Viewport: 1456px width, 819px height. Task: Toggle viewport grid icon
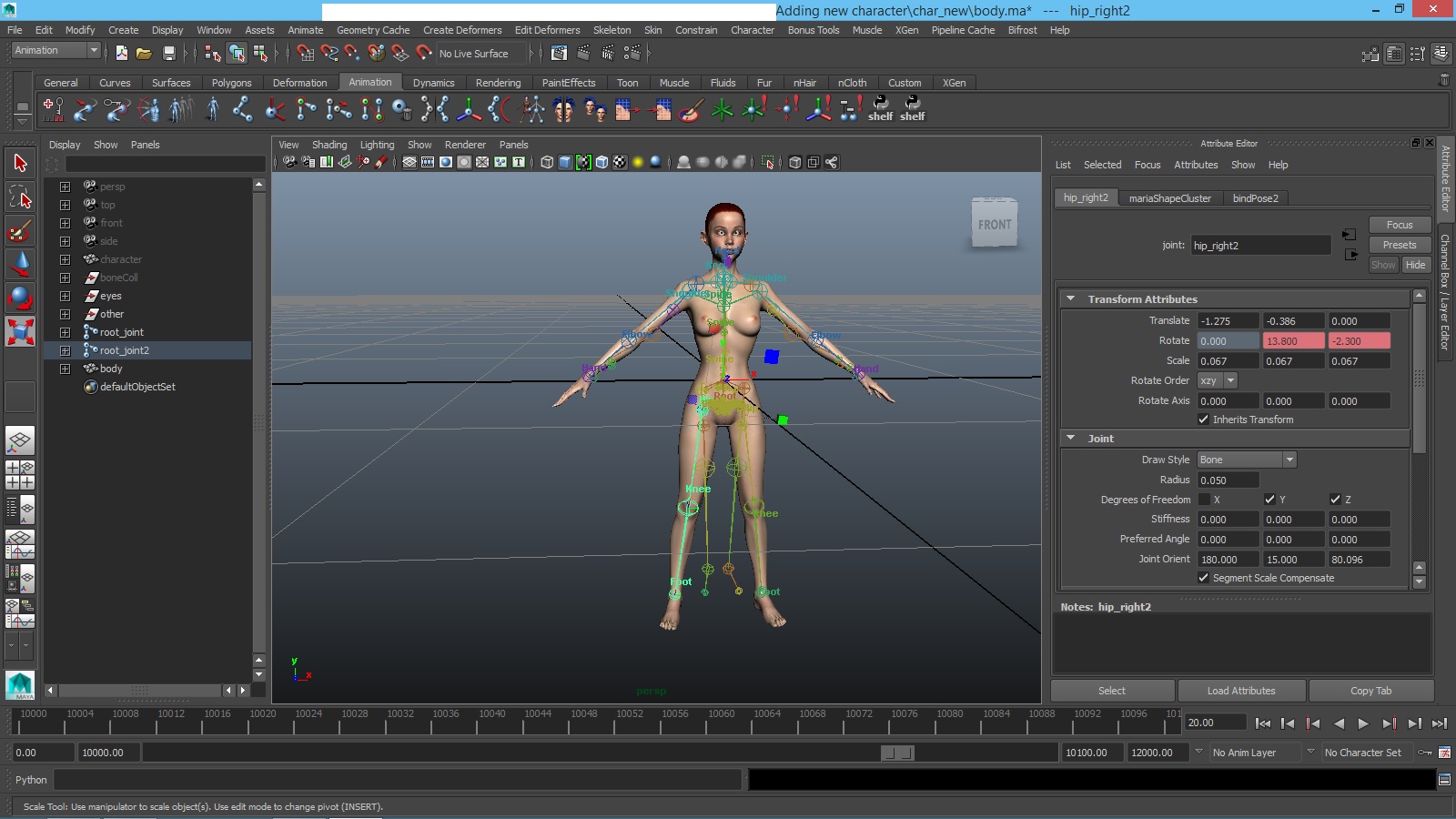tap(409, 162)
